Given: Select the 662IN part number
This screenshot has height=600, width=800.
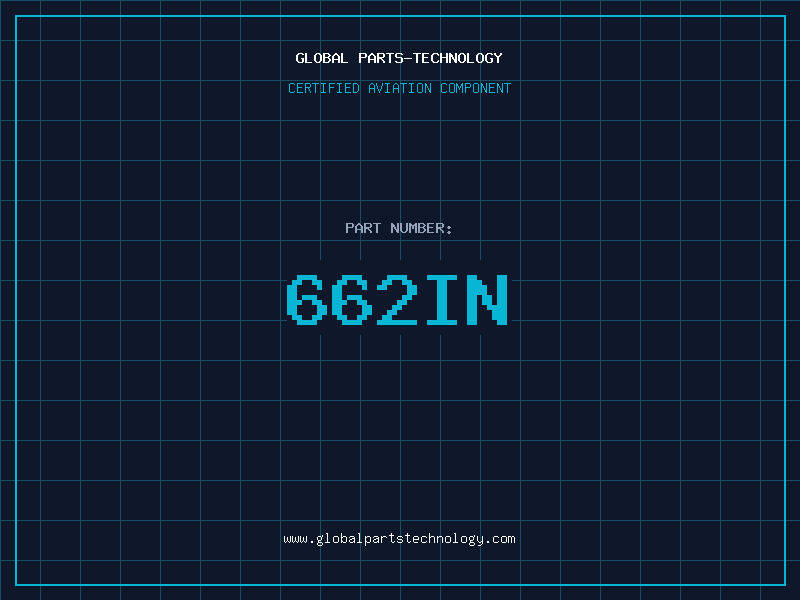Looking at the screenshot, I should tap(397, 300).
